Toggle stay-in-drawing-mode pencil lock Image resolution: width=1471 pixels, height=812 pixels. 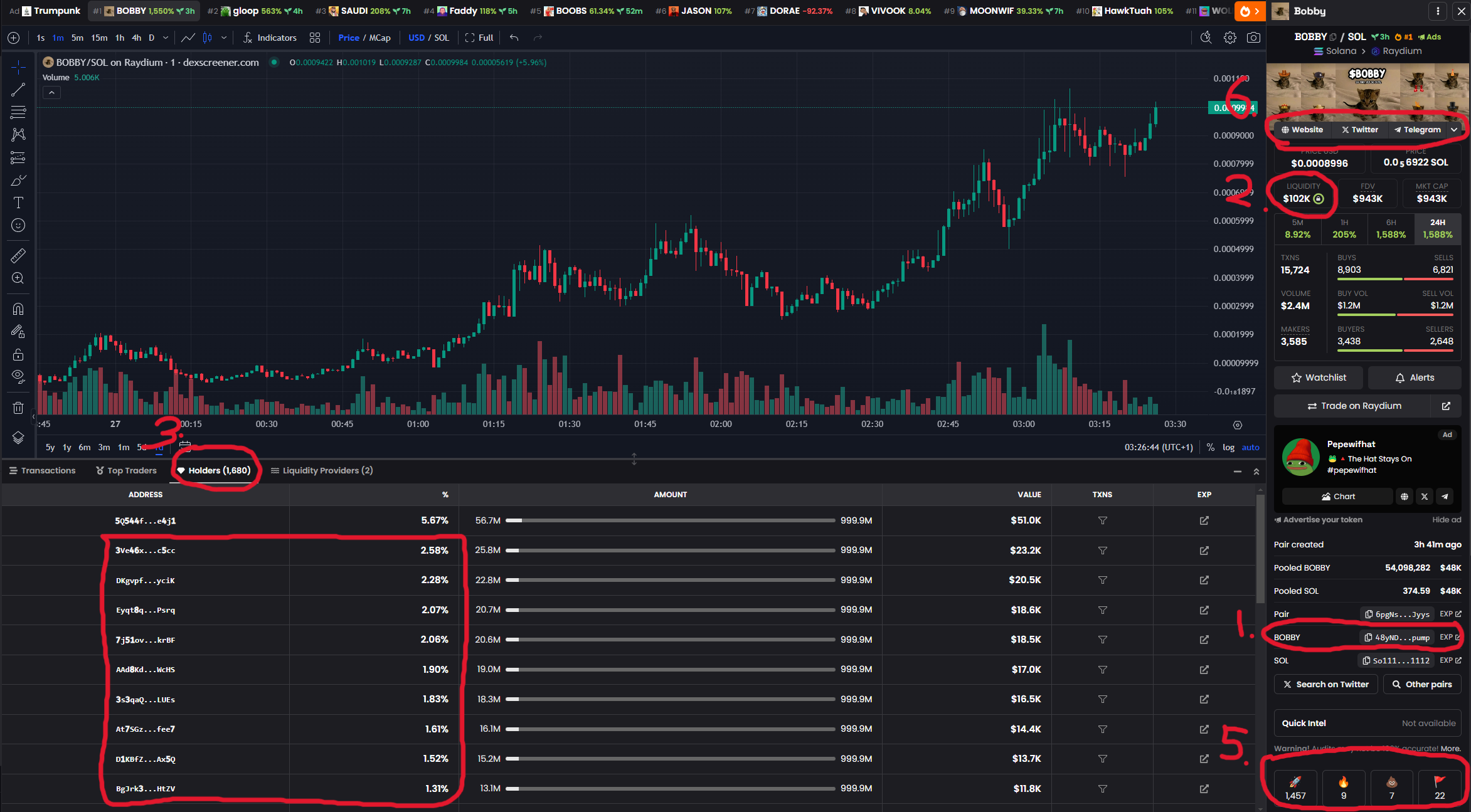pos(18,331)
